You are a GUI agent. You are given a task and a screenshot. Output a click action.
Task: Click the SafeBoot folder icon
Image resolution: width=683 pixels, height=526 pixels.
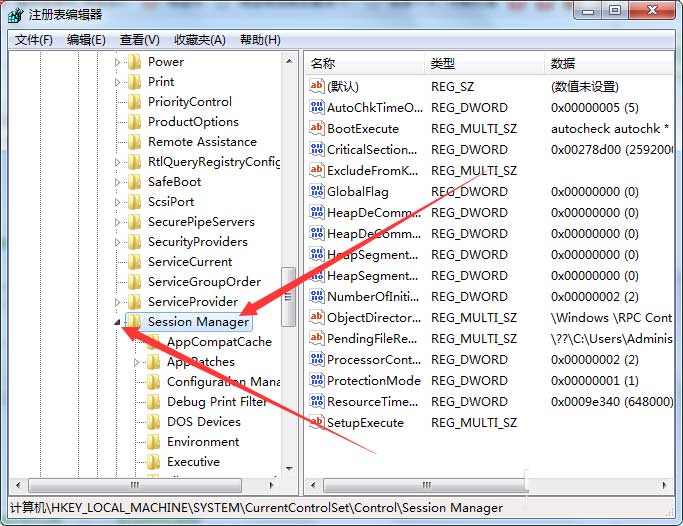(135, 182)
